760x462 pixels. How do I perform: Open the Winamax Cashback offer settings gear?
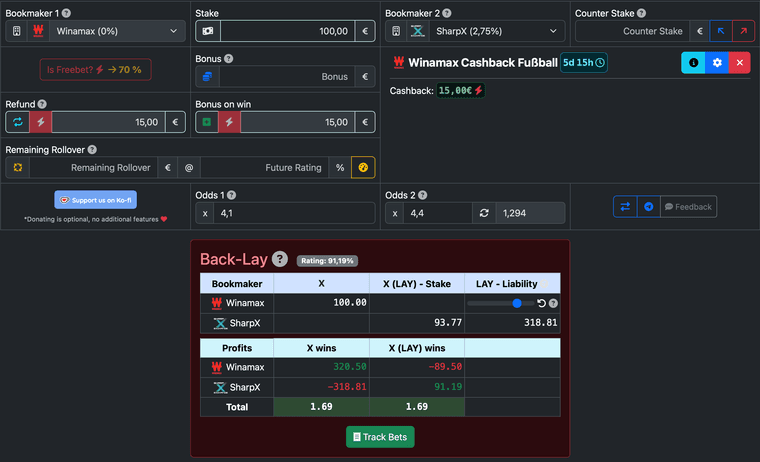coord(716,63)
